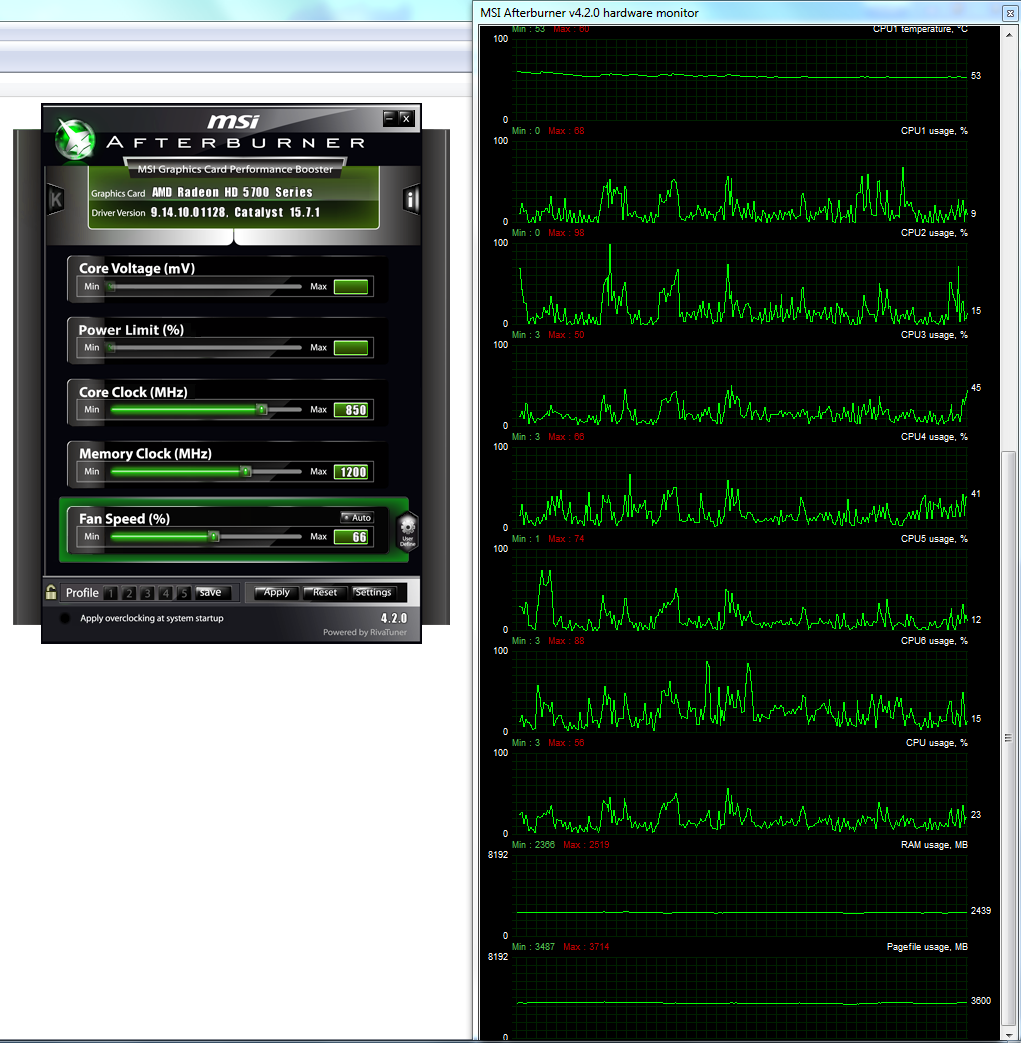Viewport: 1021px width, 1043px height.
Task: Minimize the Afterburner main window
Action: (390, 118)
